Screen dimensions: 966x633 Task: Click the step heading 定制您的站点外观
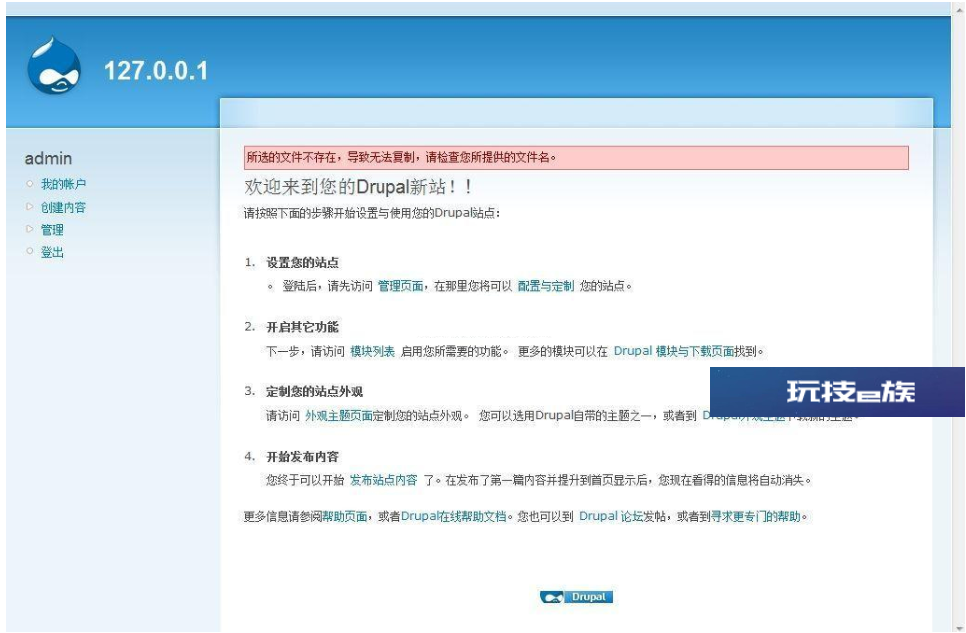pos(314,391)
